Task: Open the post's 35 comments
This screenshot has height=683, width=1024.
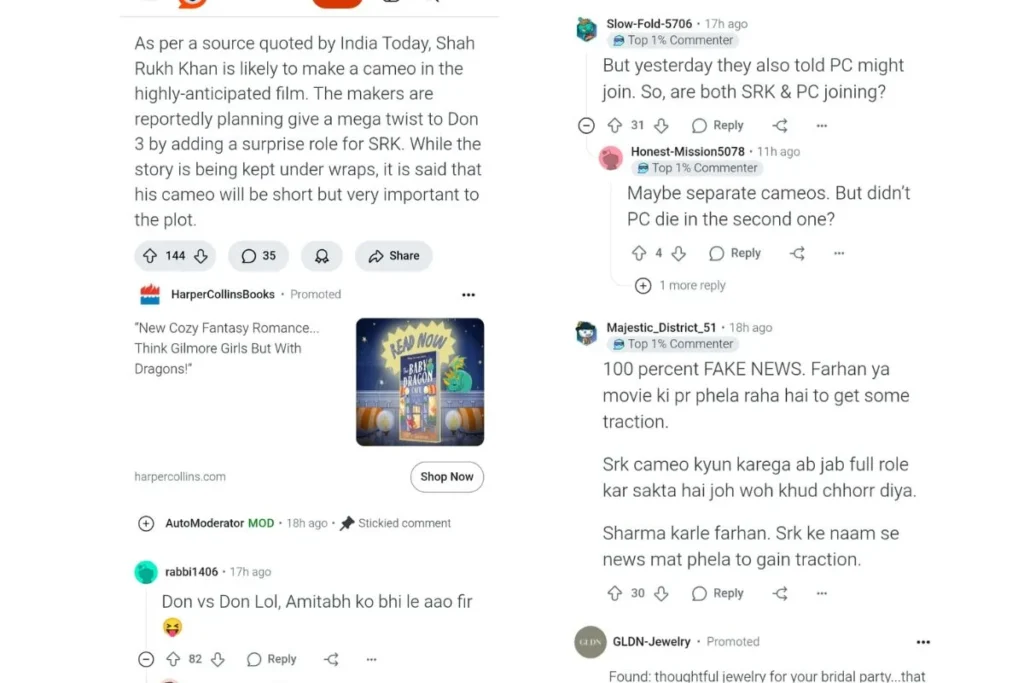Action: click(x=259, y=256)
